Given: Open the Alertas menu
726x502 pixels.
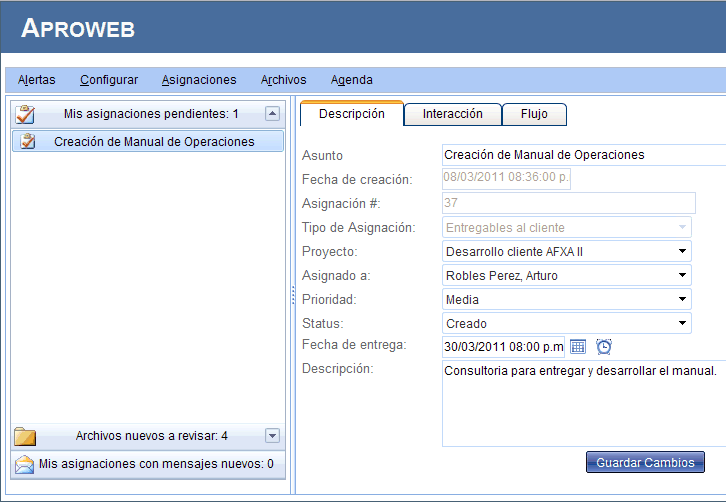Looking at the screenshot, I should (37, 80).
